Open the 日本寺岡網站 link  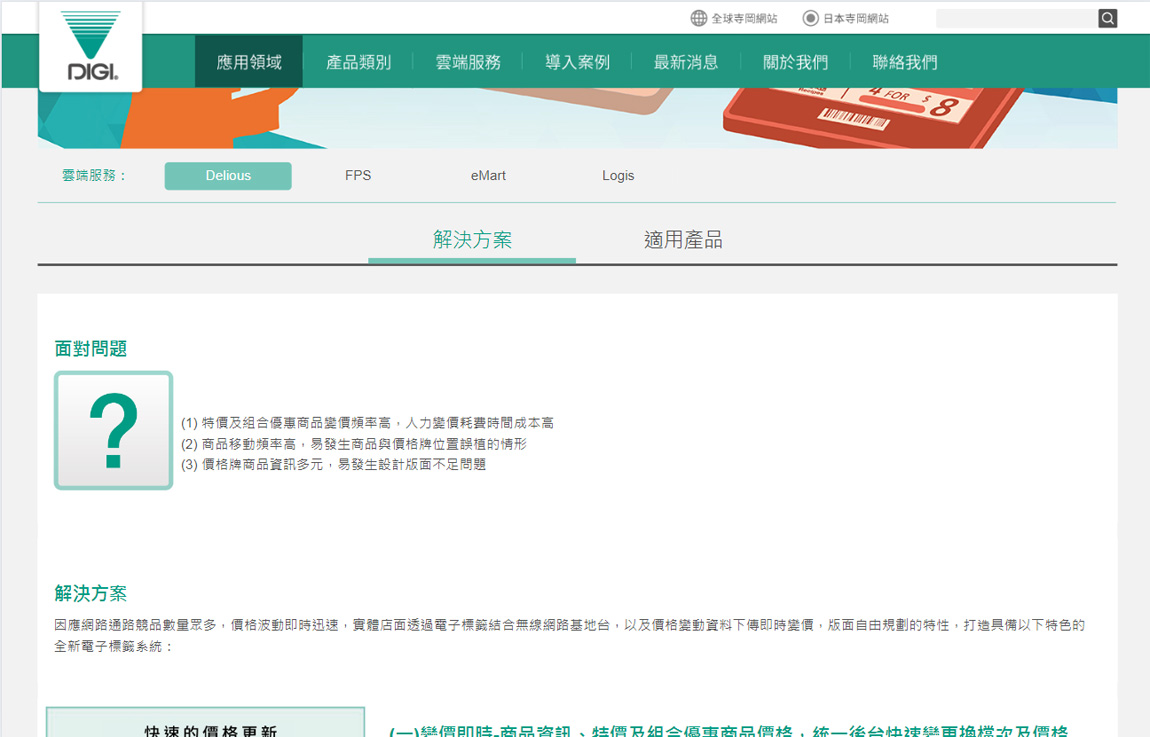855,18
